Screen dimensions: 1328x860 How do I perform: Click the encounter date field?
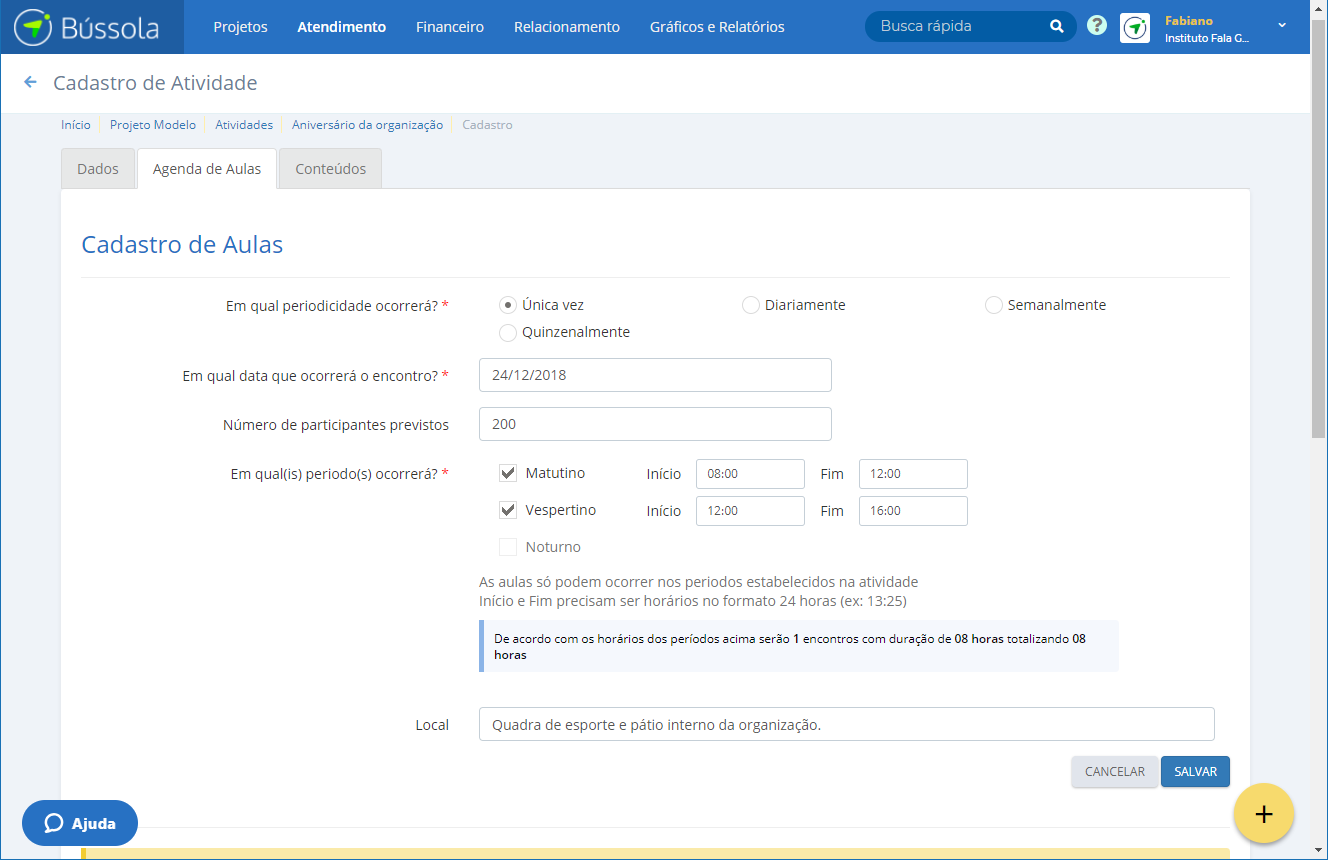(x=655, y=375)
